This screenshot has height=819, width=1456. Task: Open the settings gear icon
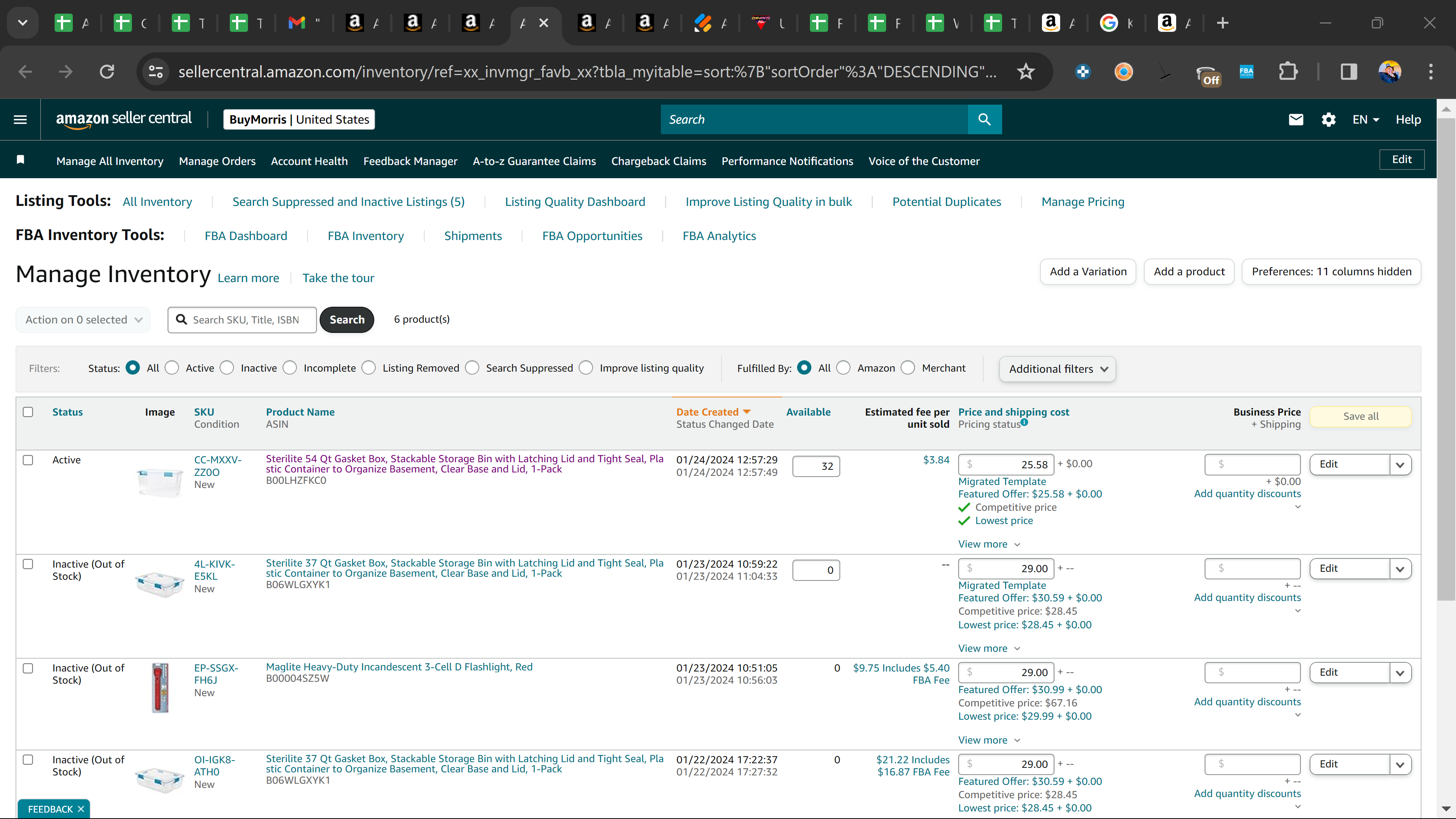[1328, 119]
